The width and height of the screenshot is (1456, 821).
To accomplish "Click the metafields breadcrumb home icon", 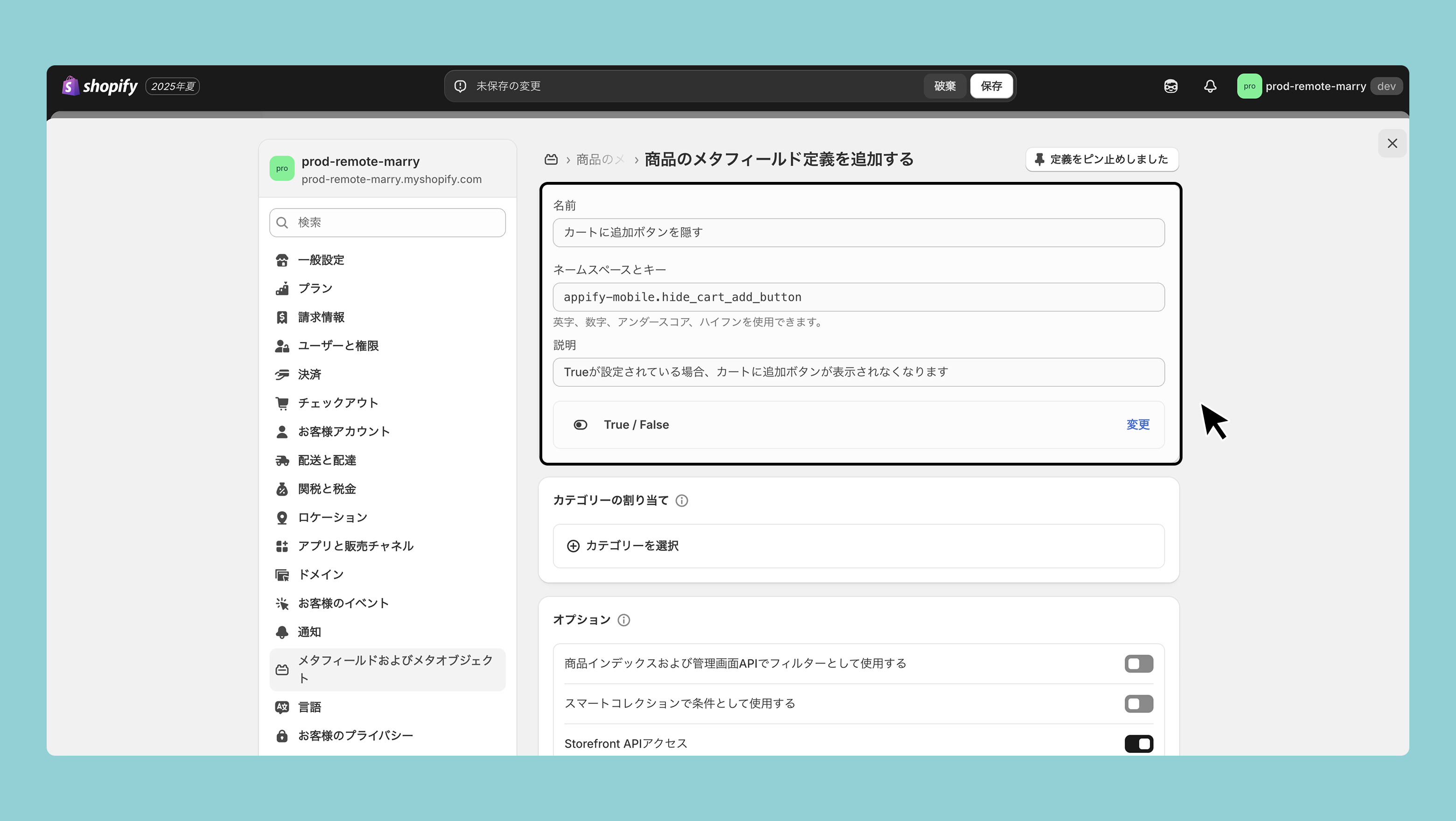I will coord(551,160).
